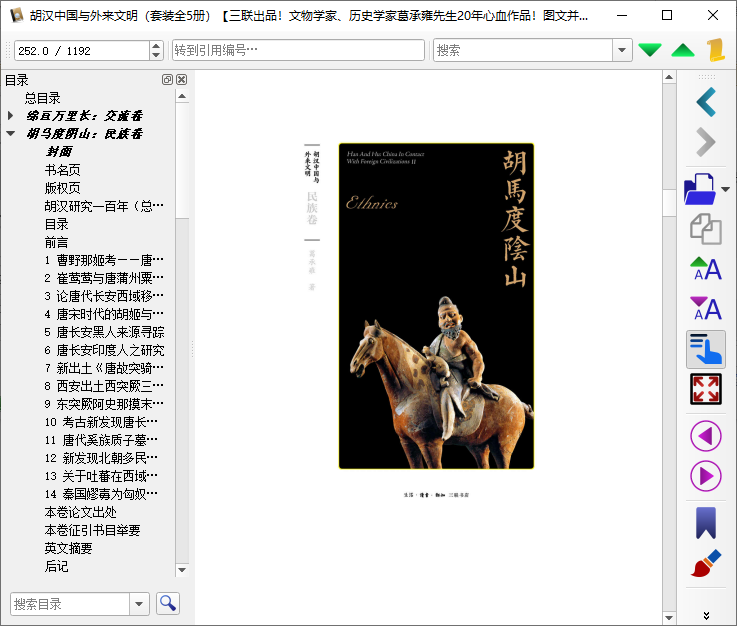The height and width of the screenshot is (626, 737).
Task: Click the magnifier to search the contents
Action: click(x=168, y=603)
